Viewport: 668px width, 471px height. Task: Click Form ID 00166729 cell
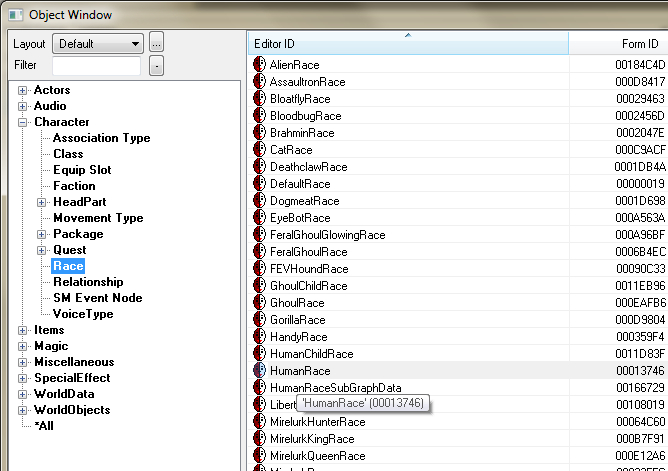click(640, 388)
